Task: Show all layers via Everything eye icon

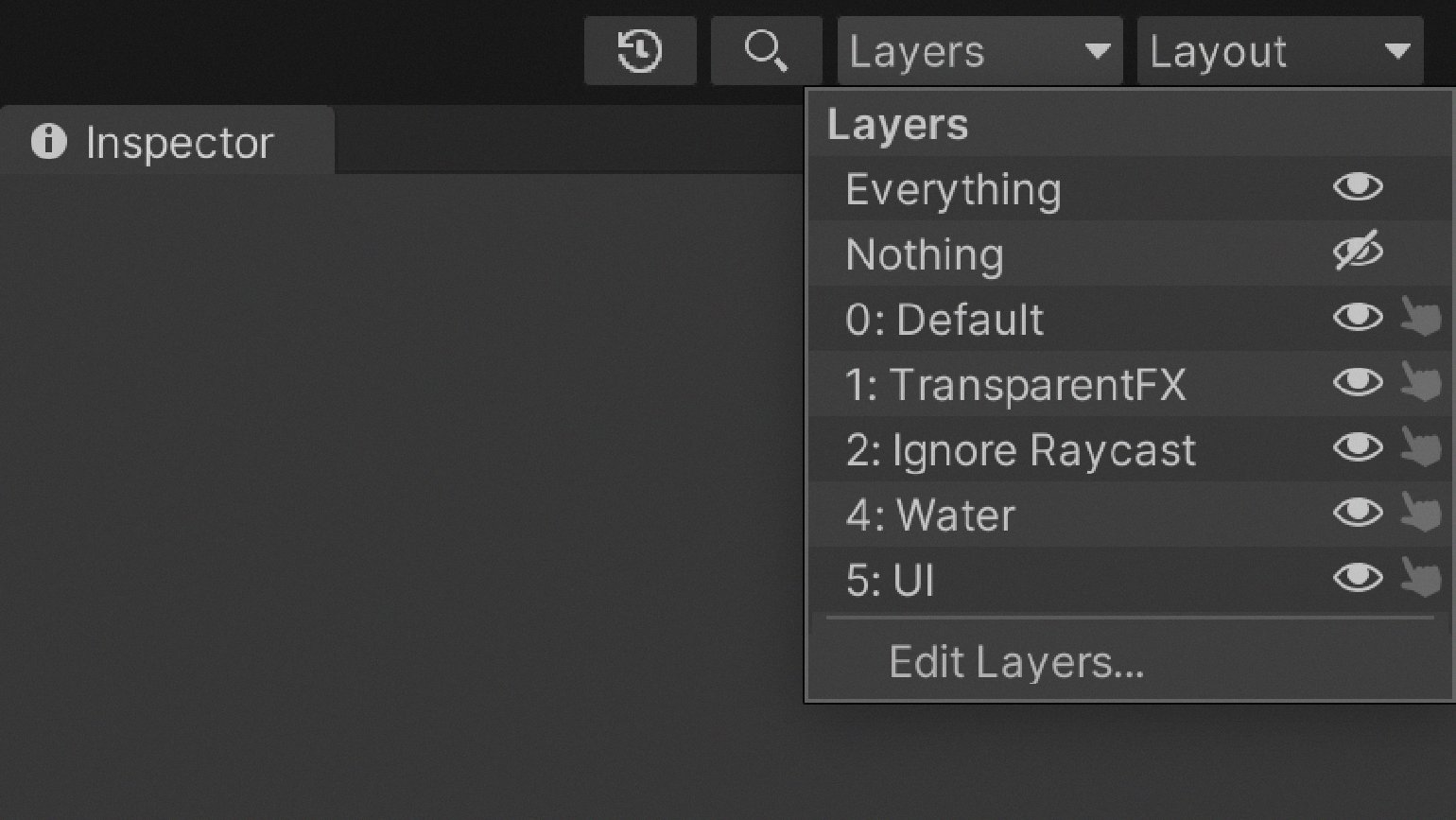Action: point(1358,187)
